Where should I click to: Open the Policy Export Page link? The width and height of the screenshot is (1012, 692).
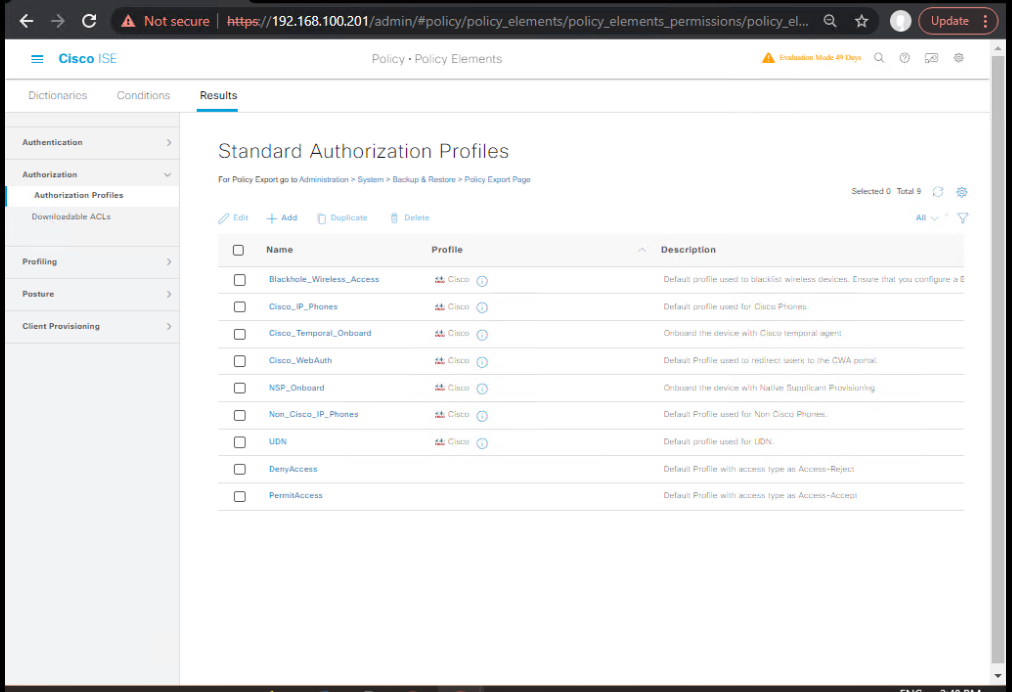(498, 179)
